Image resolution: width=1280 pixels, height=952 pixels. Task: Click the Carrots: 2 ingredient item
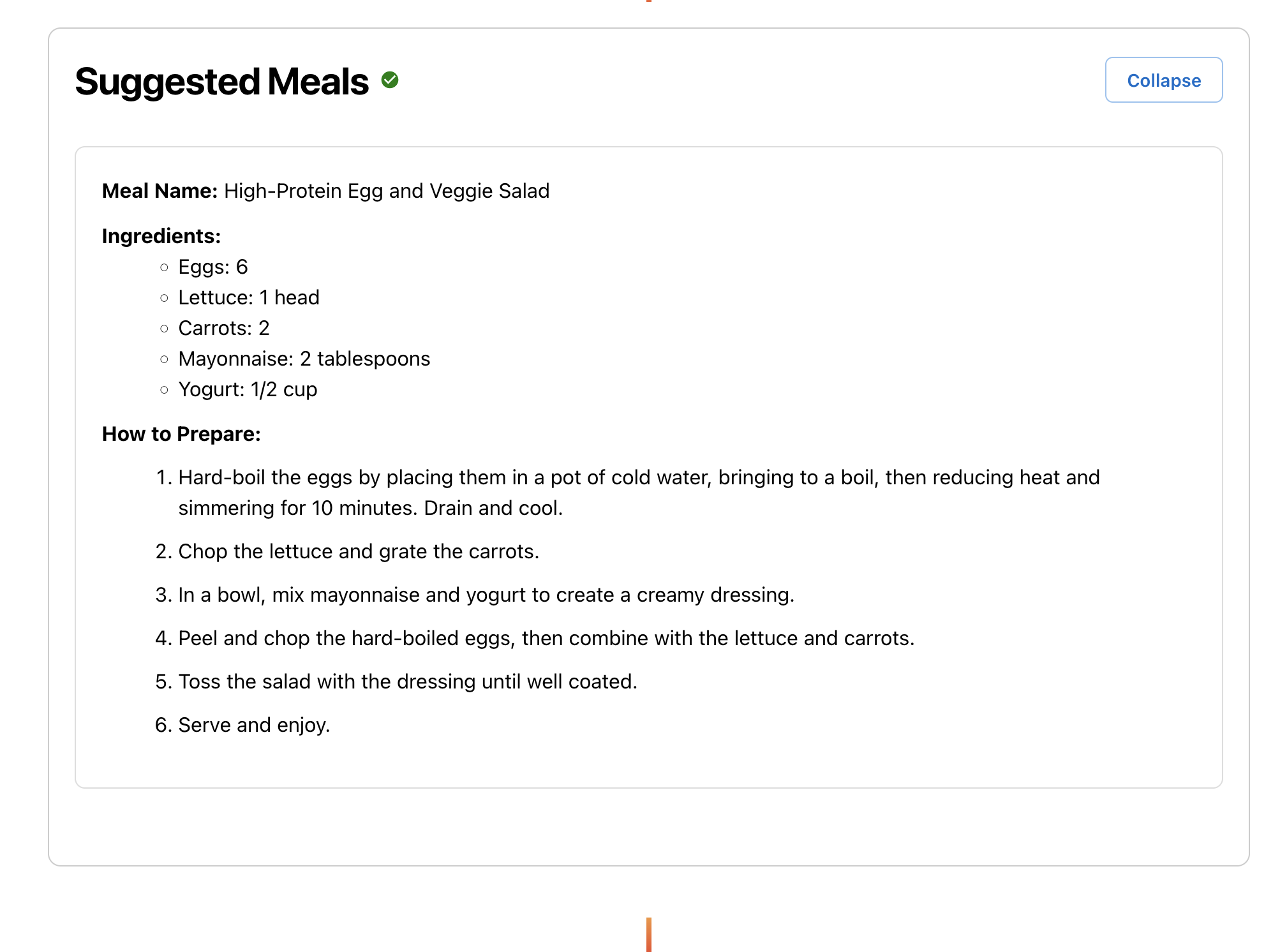[223, 328]
